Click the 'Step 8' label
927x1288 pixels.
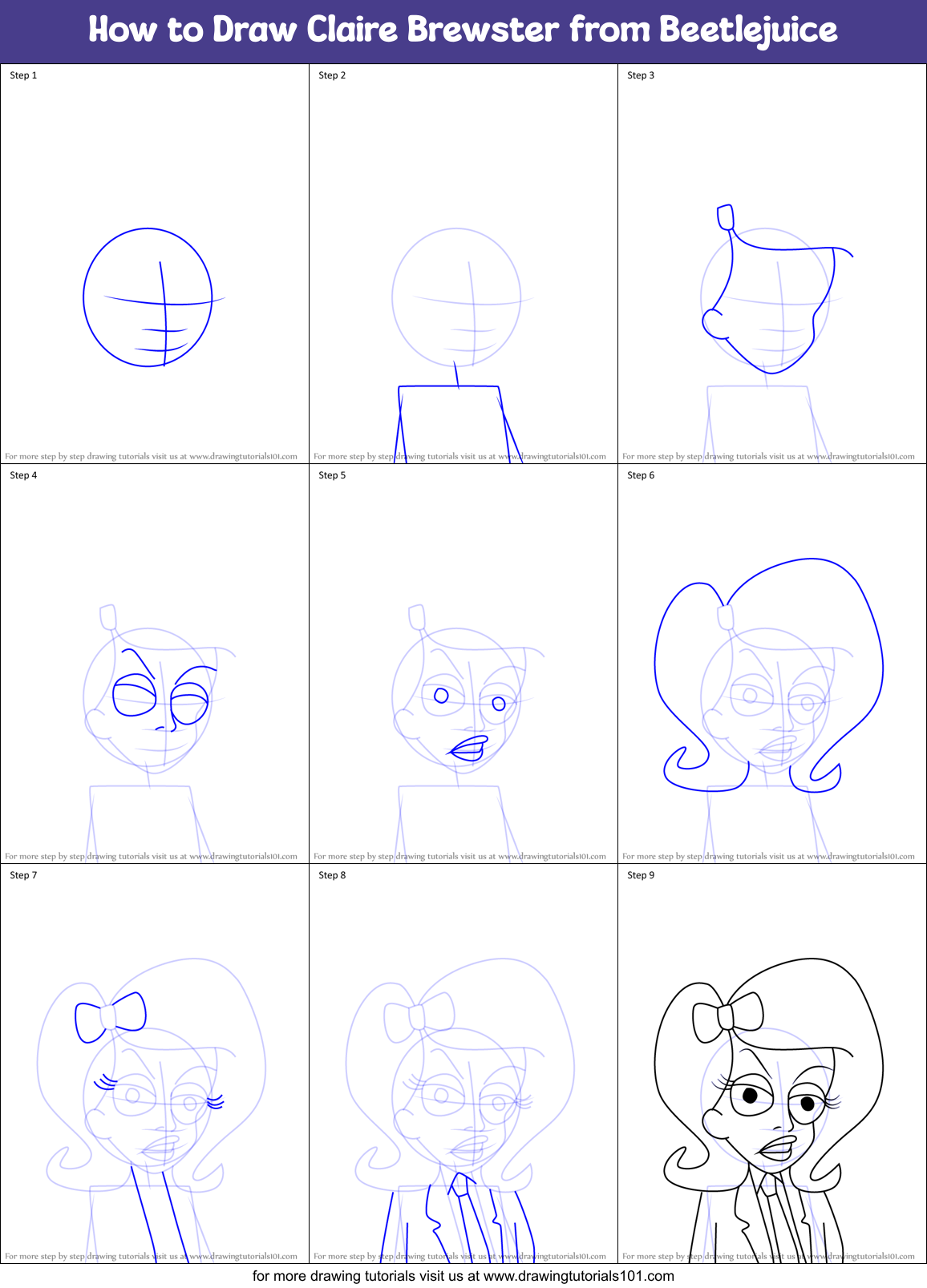(332, 875)
